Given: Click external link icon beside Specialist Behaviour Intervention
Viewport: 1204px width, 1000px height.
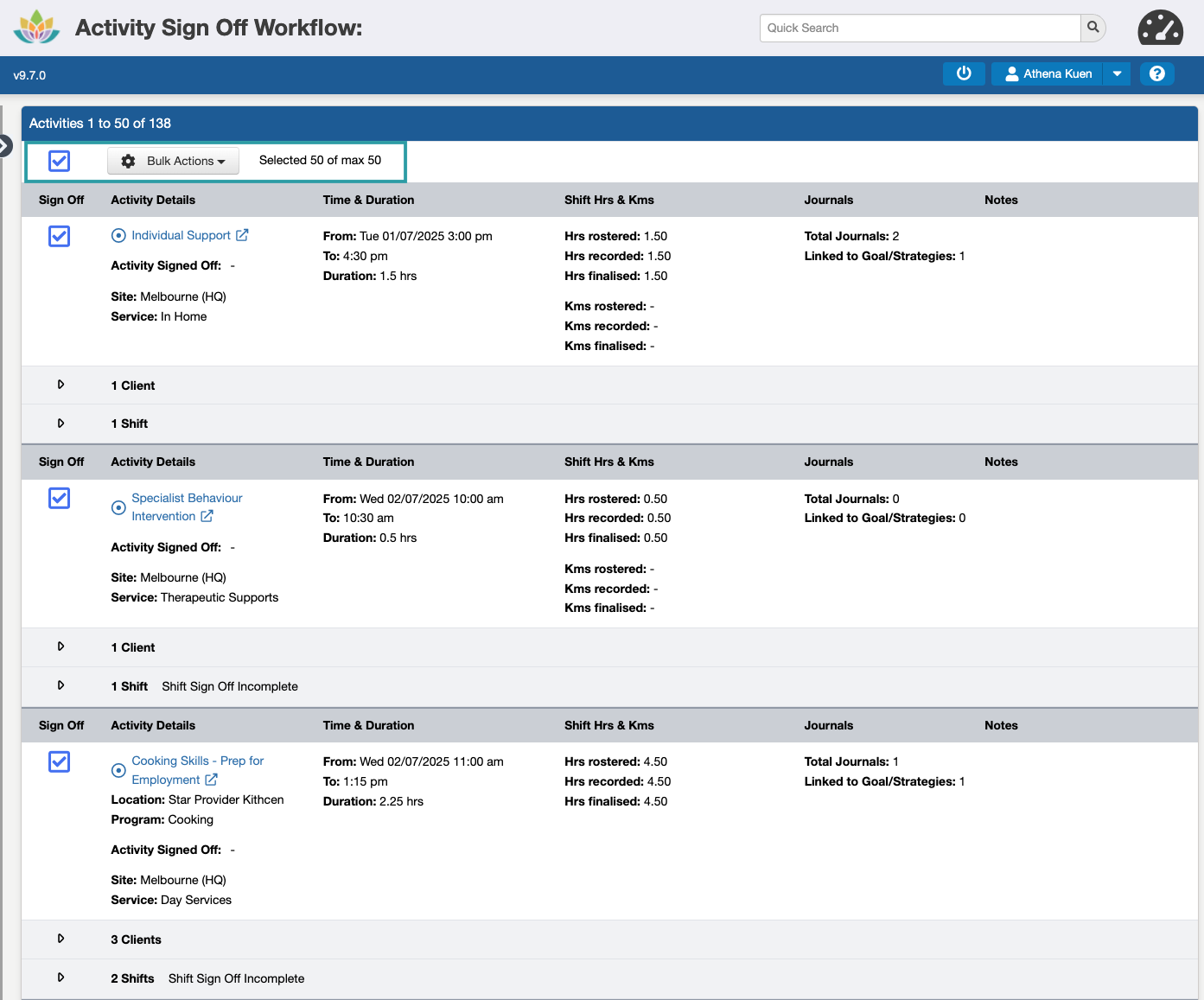Looking at the screenshot, I should [x=207, y=516].
